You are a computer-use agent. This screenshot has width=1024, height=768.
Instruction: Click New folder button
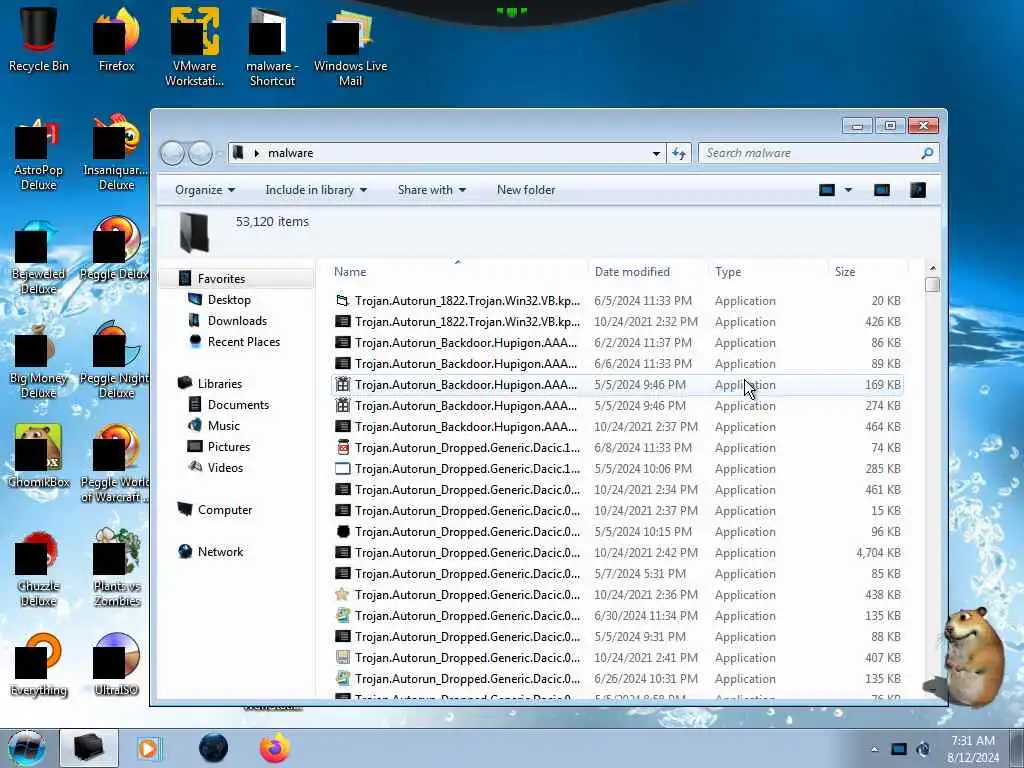point(526,190)
